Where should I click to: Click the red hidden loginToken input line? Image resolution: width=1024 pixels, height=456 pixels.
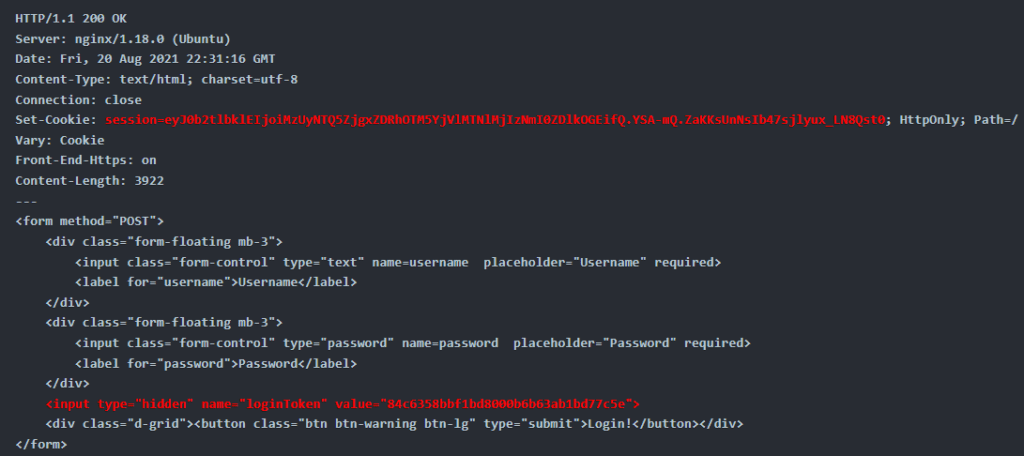pyautogui.click(x=343, y=404)
